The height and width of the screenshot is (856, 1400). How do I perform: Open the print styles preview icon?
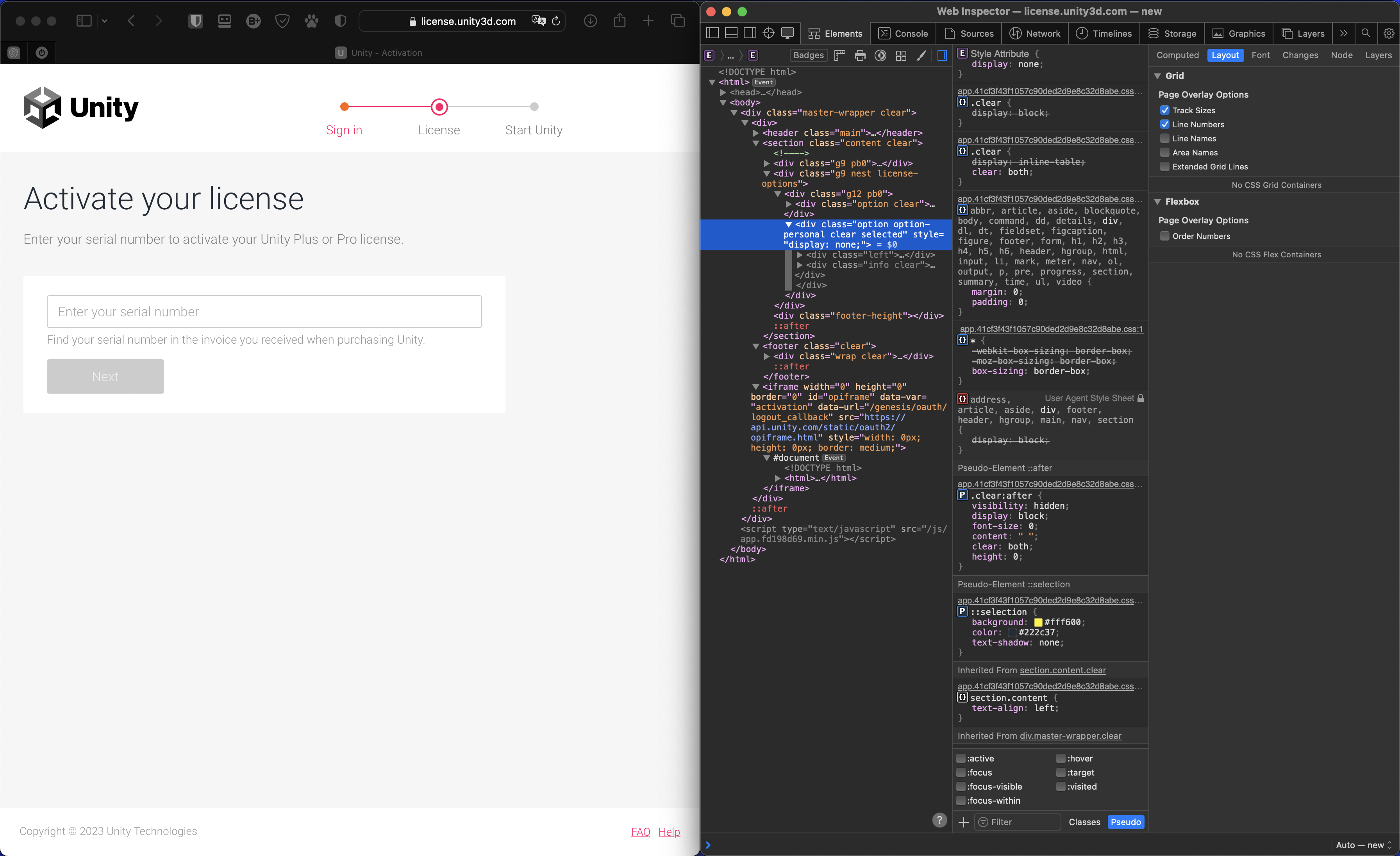click(860, 55)
